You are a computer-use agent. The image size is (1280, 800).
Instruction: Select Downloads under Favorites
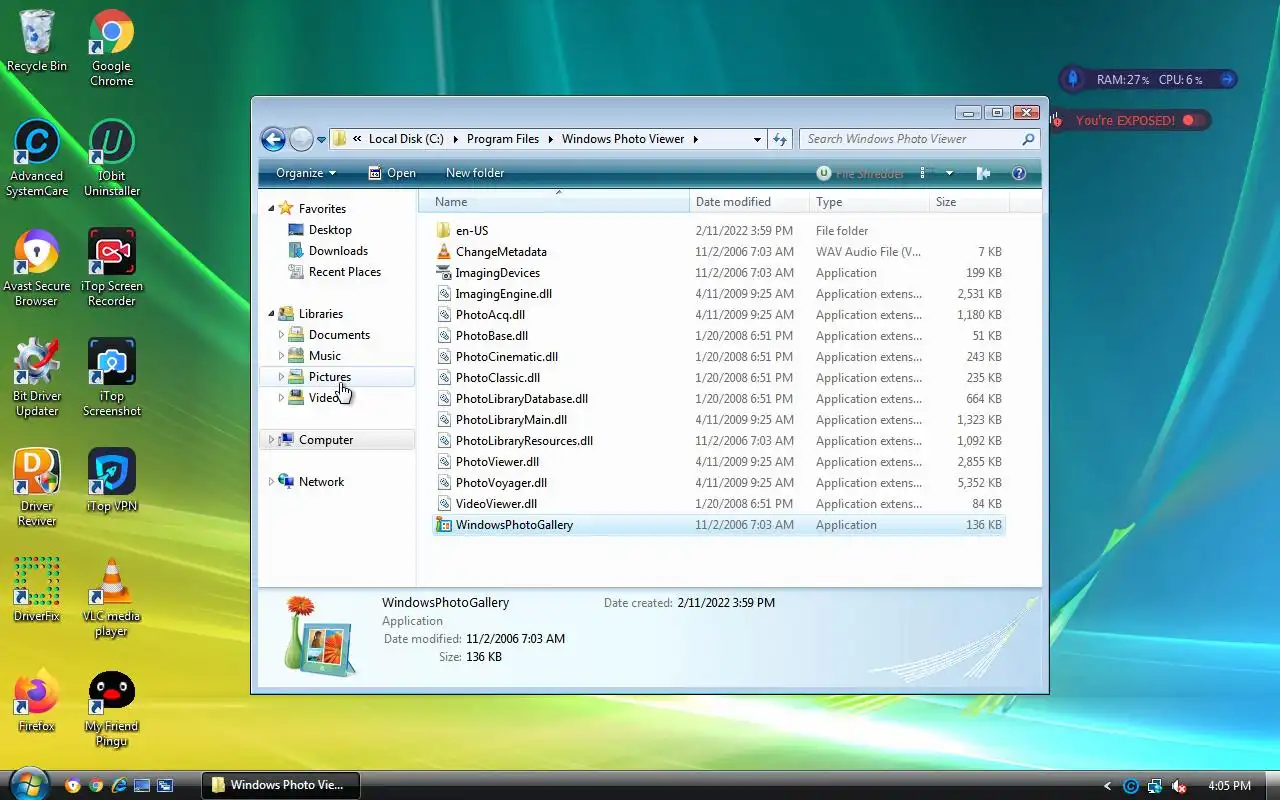coord(338,251)
